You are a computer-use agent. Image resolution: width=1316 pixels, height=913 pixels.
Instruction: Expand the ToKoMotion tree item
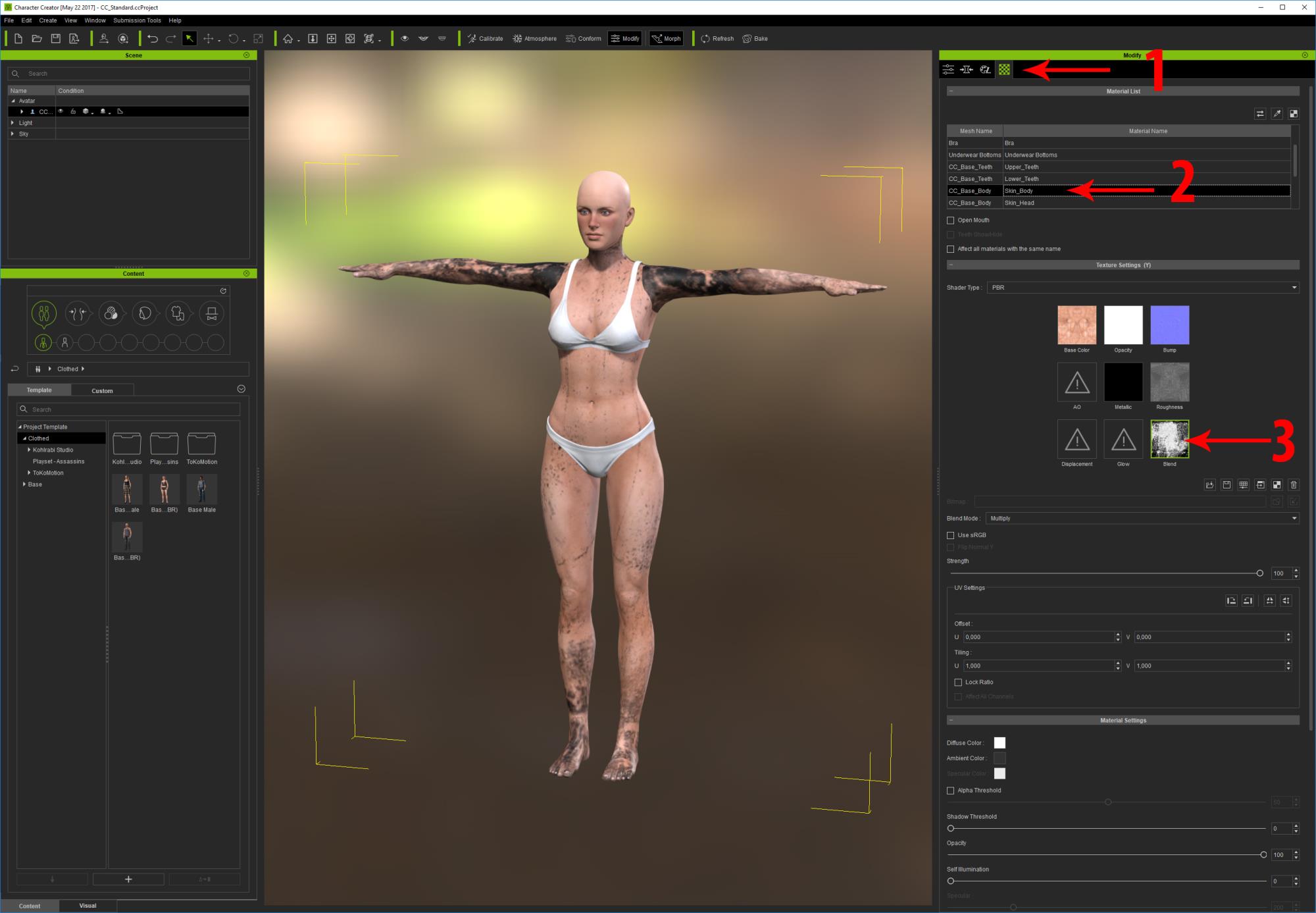coord(29,473)
